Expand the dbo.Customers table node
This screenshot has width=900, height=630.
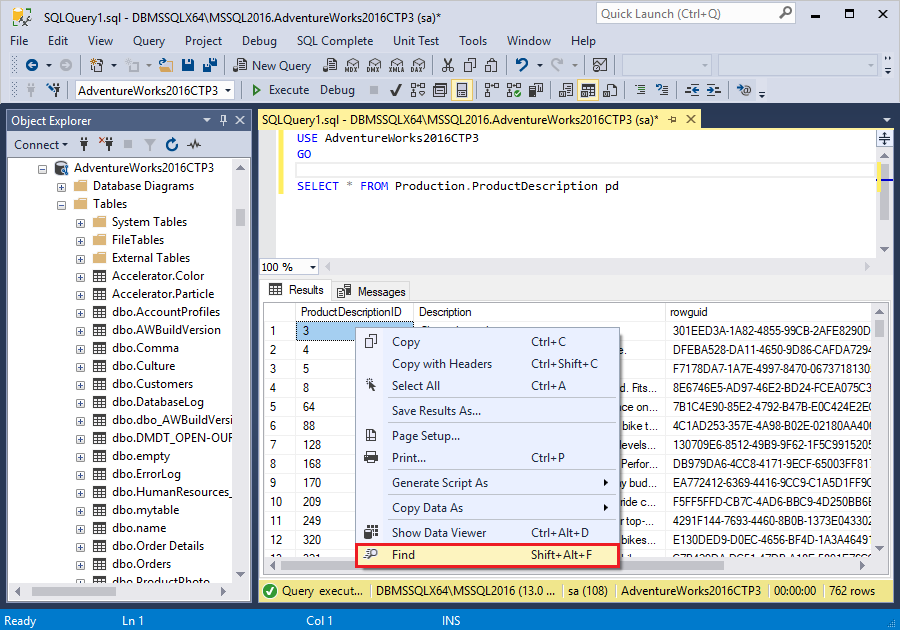pyautogui.click(x=80, y=385)
